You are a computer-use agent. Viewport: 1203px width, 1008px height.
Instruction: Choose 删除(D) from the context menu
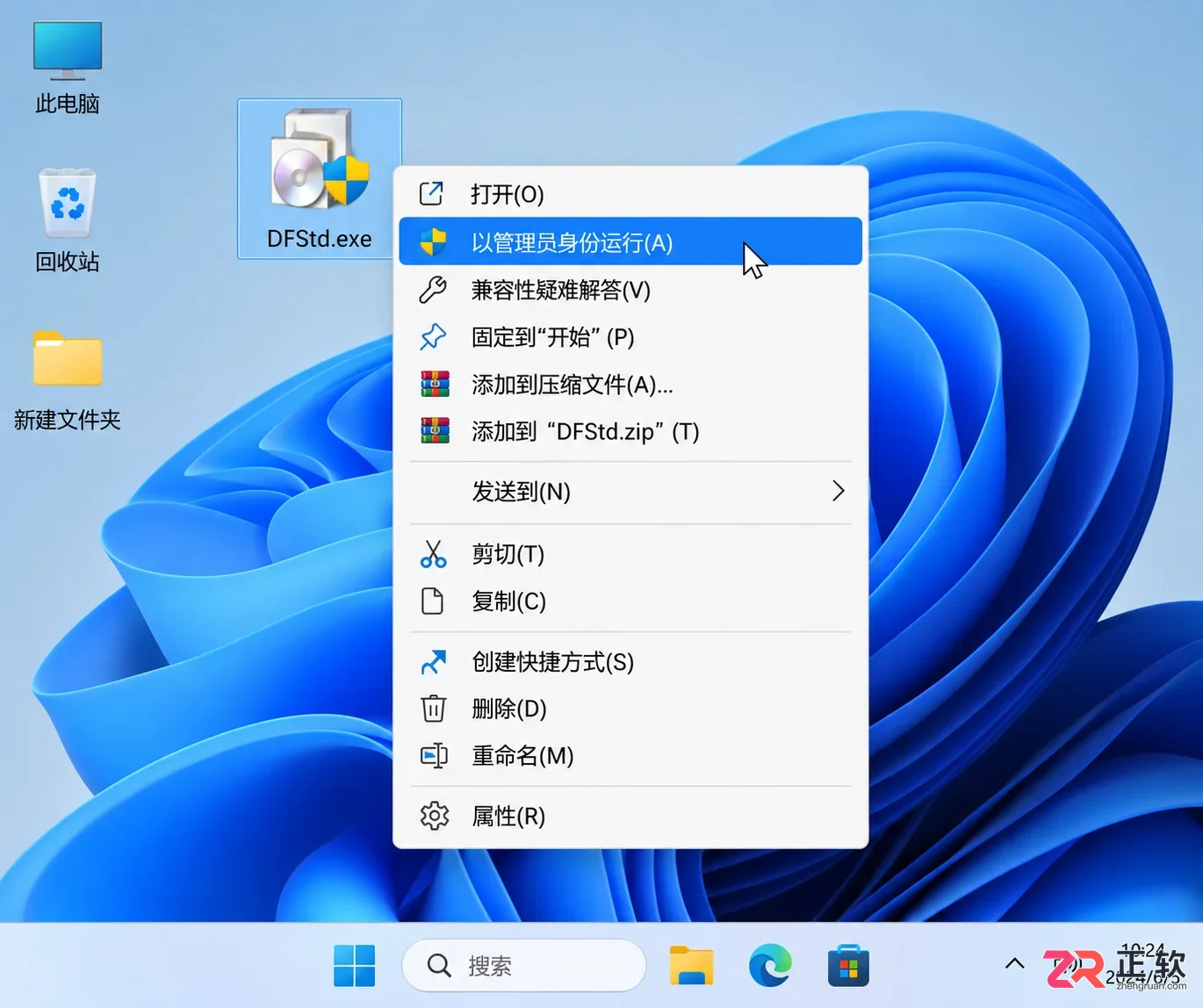[630, 708]
